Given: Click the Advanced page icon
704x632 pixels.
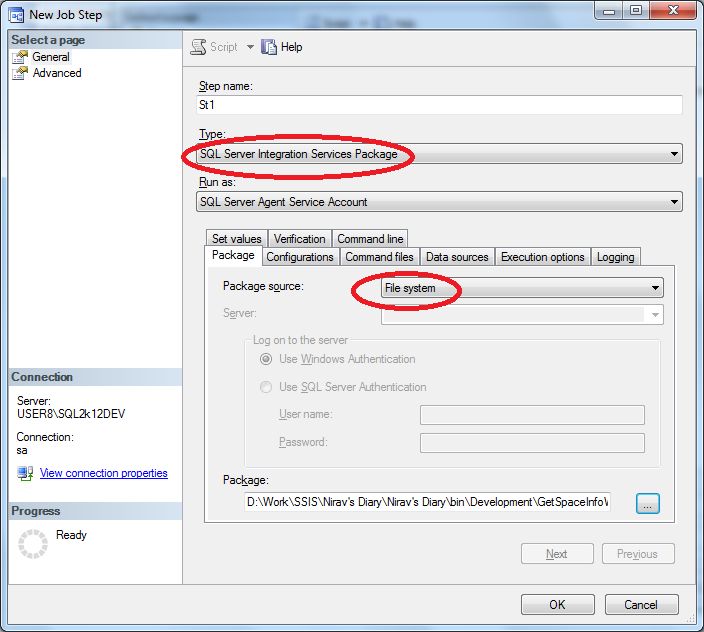Looking at the screenshot, I should point(20,73).
